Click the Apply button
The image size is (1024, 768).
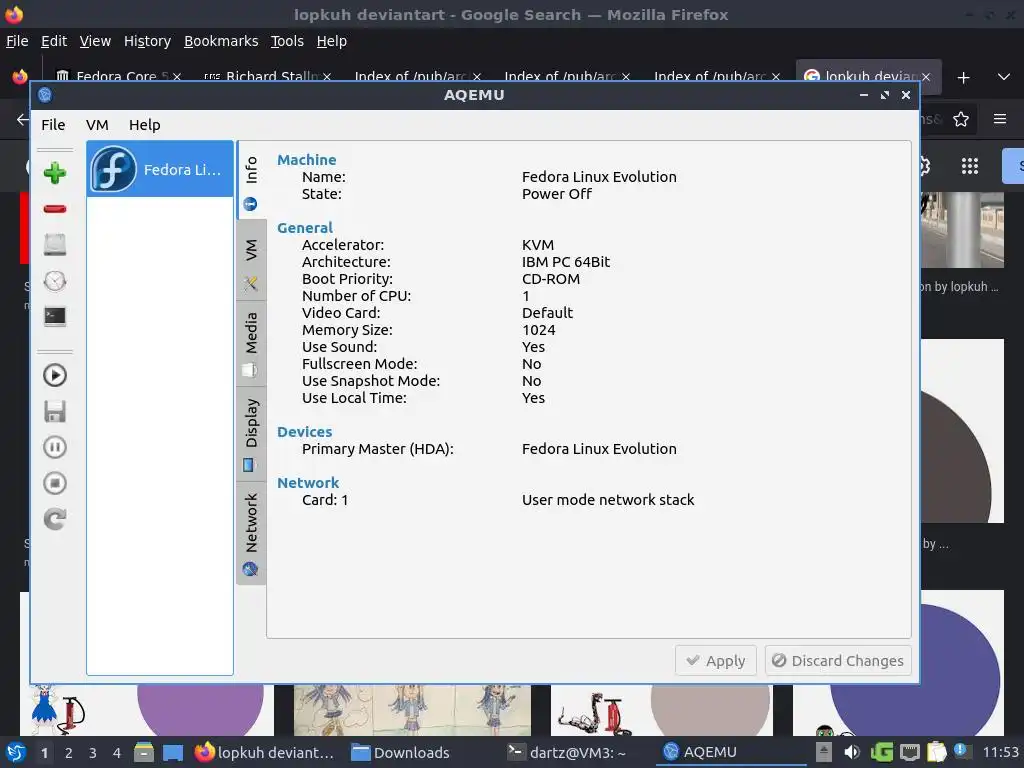tap(716, 661)
